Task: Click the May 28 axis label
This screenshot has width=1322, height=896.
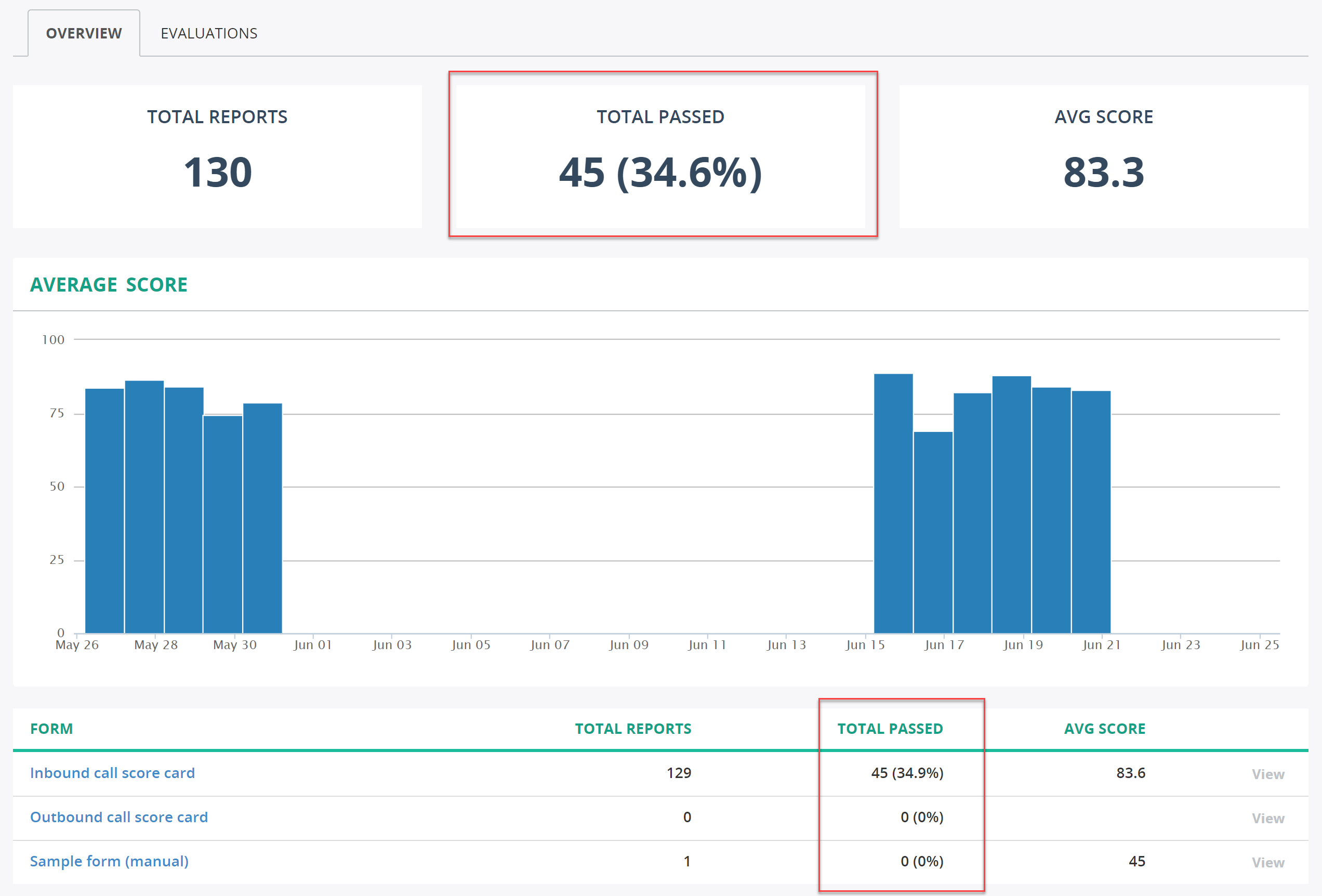Action: coord(156,644)
